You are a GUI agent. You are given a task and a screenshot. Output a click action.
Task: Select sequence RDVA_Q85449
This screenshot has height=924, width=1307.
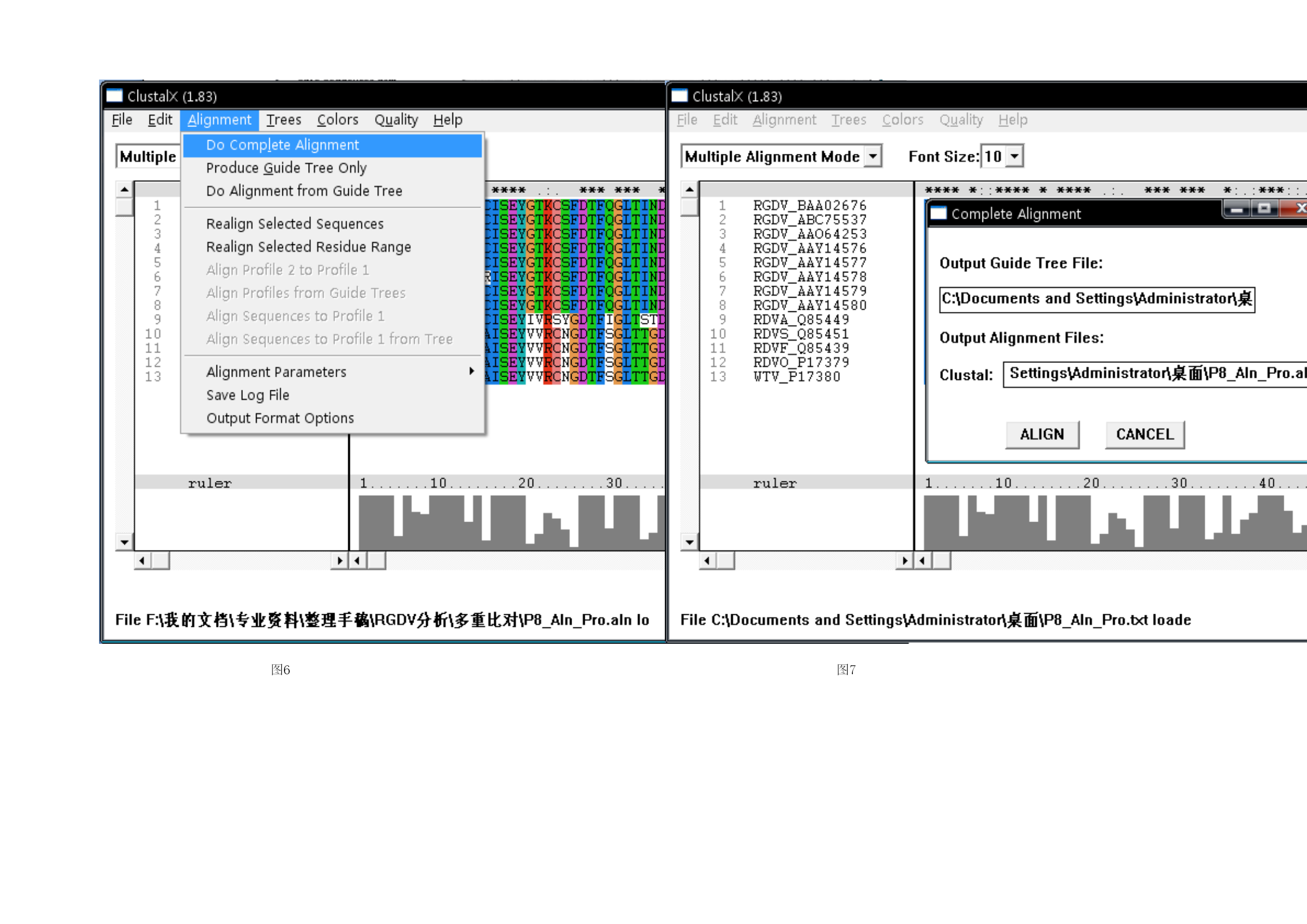tap(801, 319)
